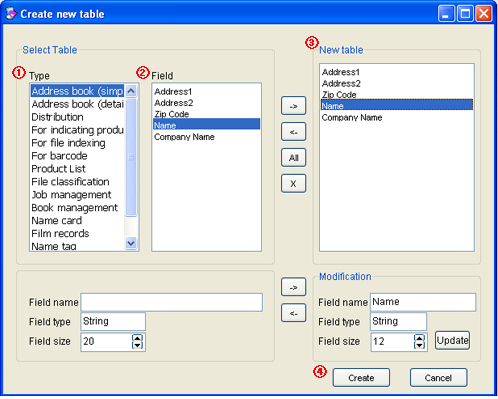Click the All fields transfer button
The image size is (498, 399).
pyautogui.click(x=293, y=158)
